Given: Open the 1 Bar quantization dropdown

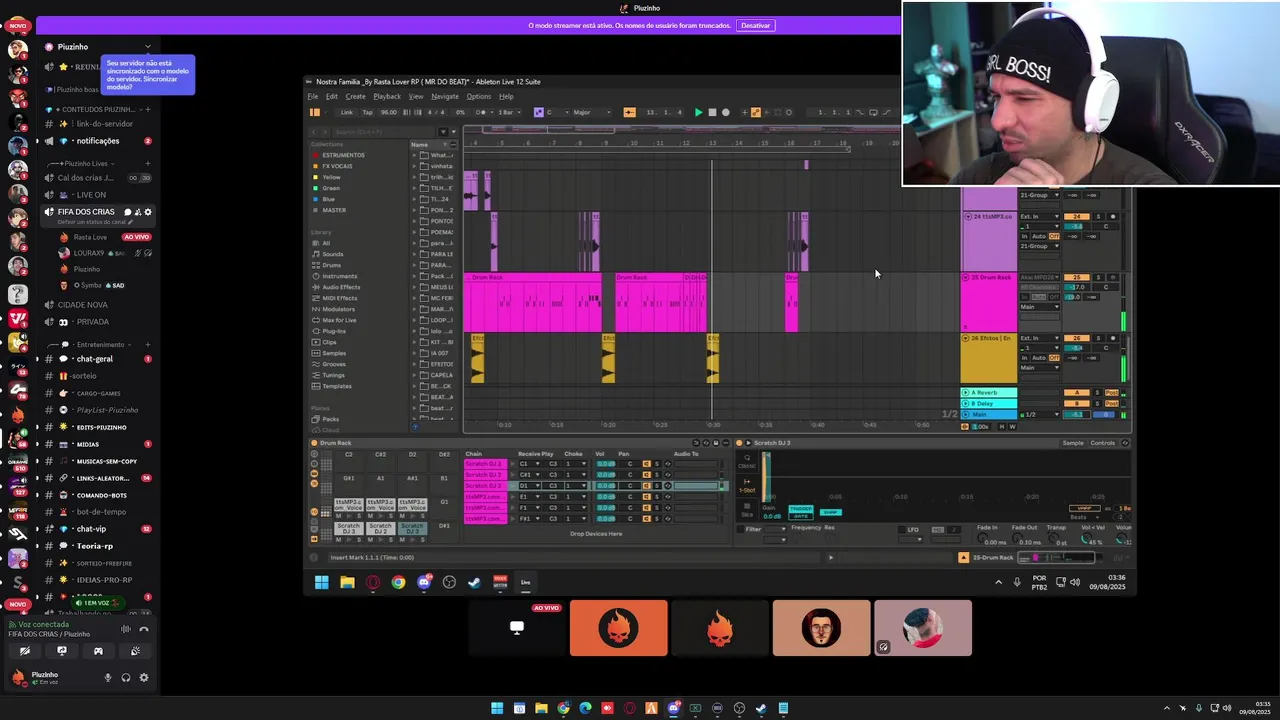Looking at the screenshot, I should click(508, 112).
